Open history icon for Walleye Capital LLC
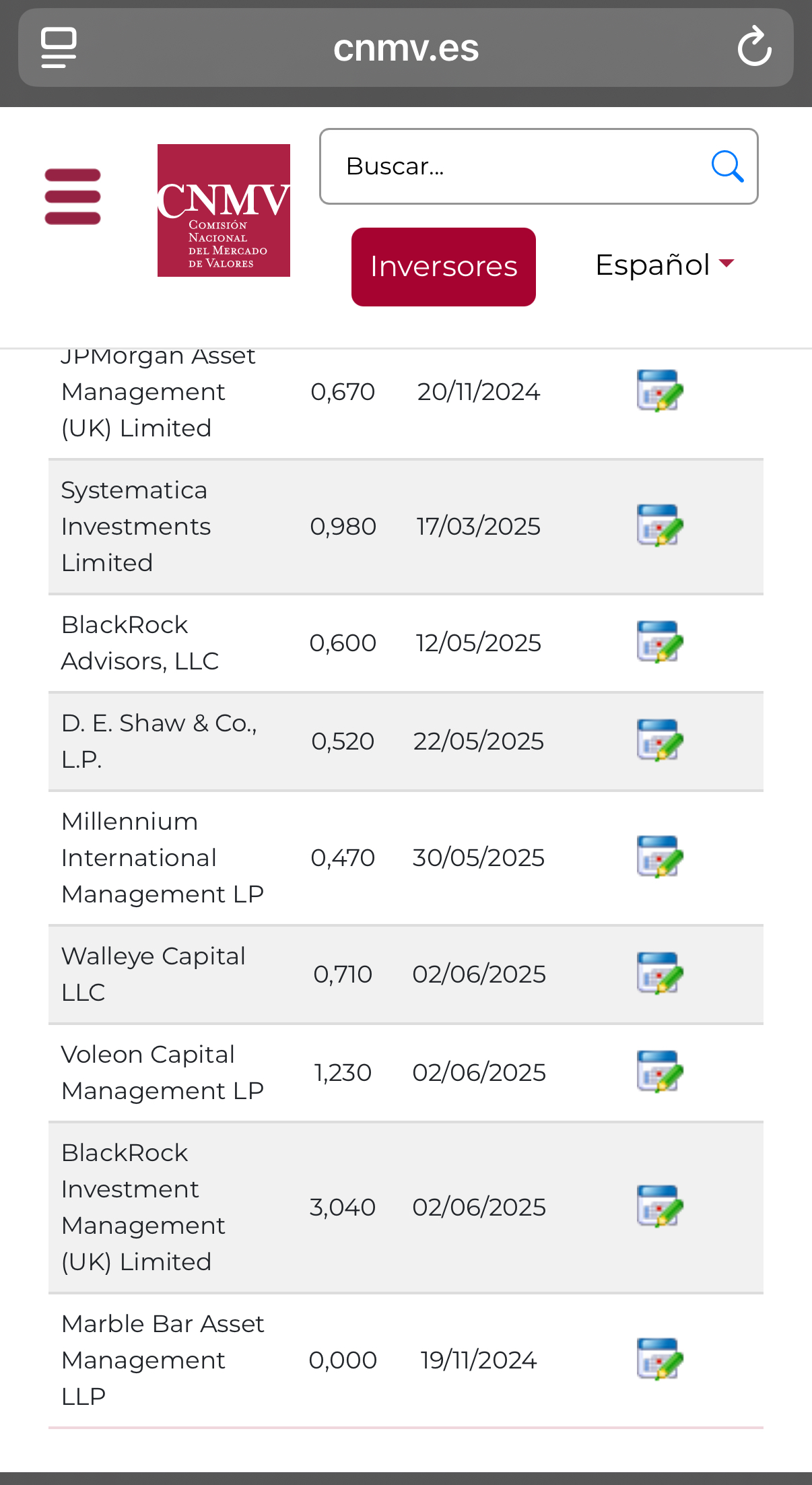This screenshot has height=1485, width=812. click(660, 973)
